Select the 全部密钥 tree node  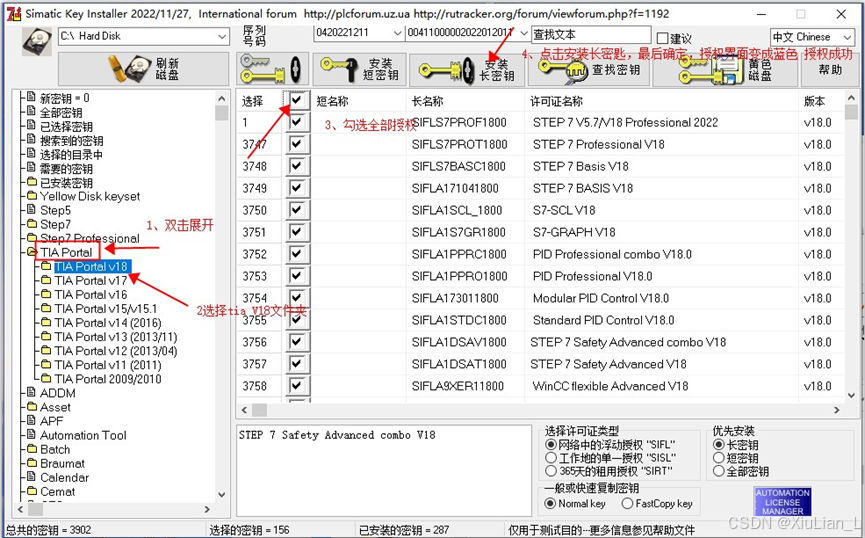click(61, 113)
